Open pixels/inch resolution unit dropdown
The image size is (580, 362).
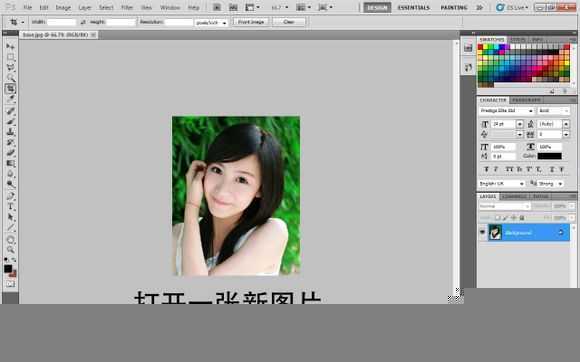211,23
